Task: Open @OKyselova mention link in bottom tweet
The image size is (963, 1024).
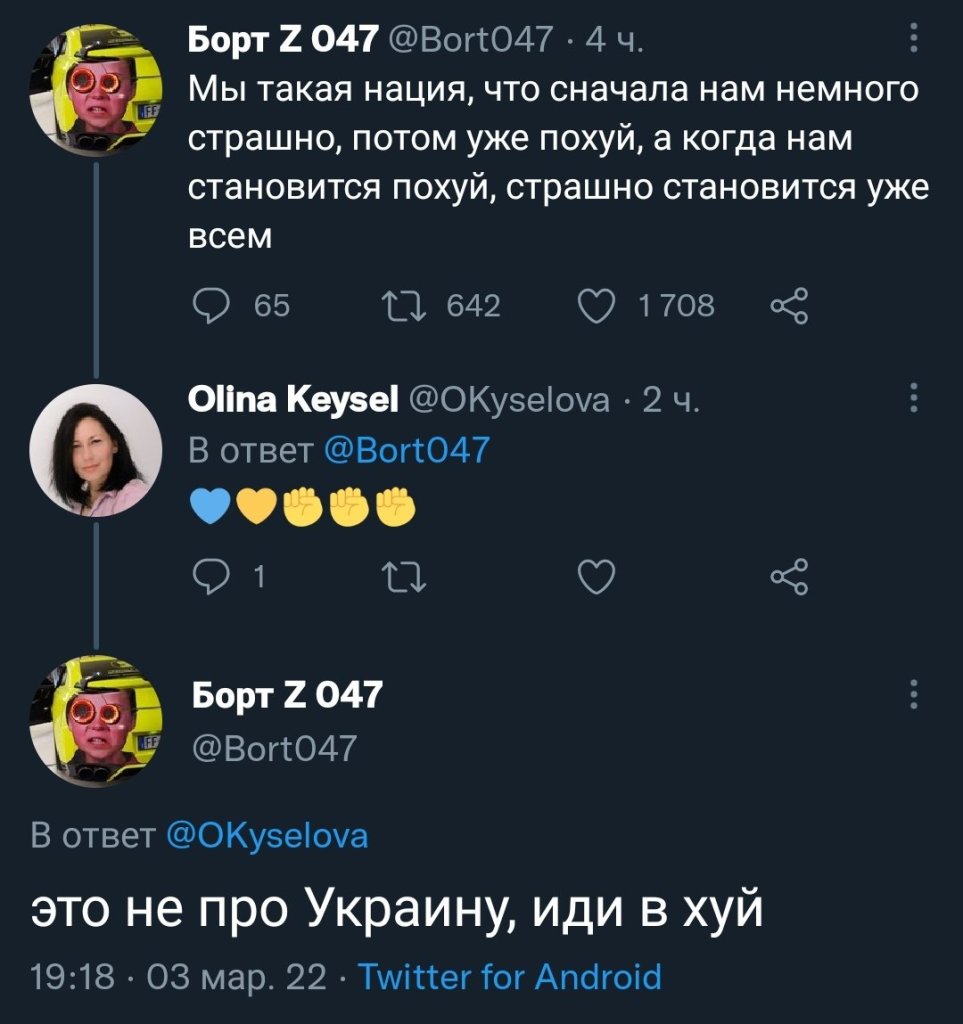Action: click(264, 835)
